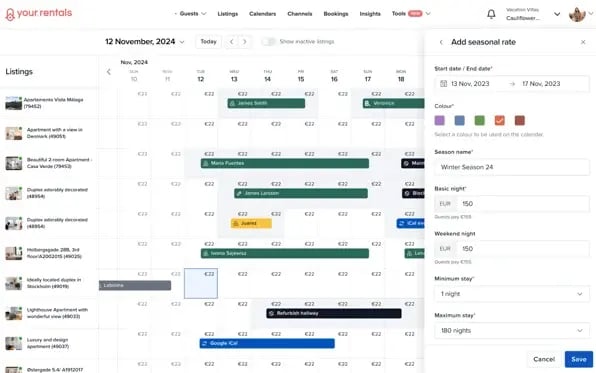Open the user profile avatar
Image resolution: width=596 pixels, height=373 pixels.
coord(577,14)
